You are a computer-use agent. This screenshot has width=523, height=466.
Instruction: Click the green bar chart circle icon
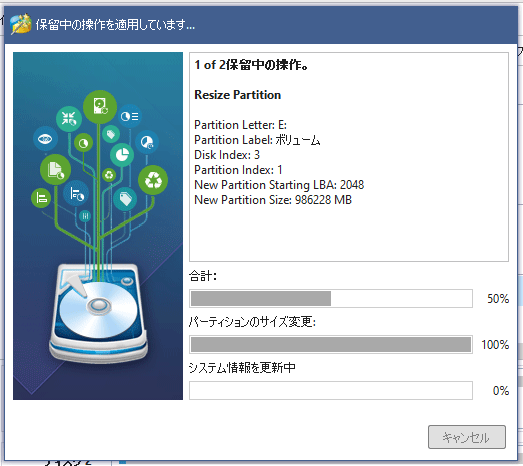pyautogui.click(x=41, y=198)
